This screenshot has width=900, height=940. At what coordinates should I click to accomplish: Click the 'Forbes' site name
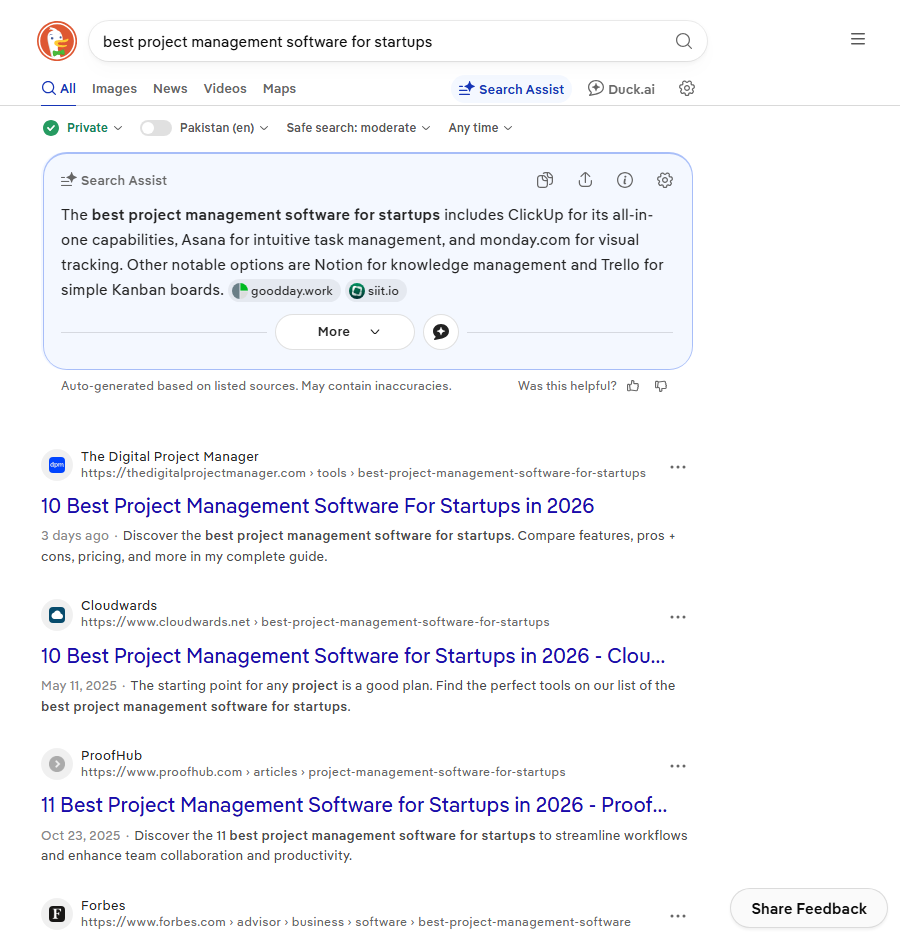point(103,906)
